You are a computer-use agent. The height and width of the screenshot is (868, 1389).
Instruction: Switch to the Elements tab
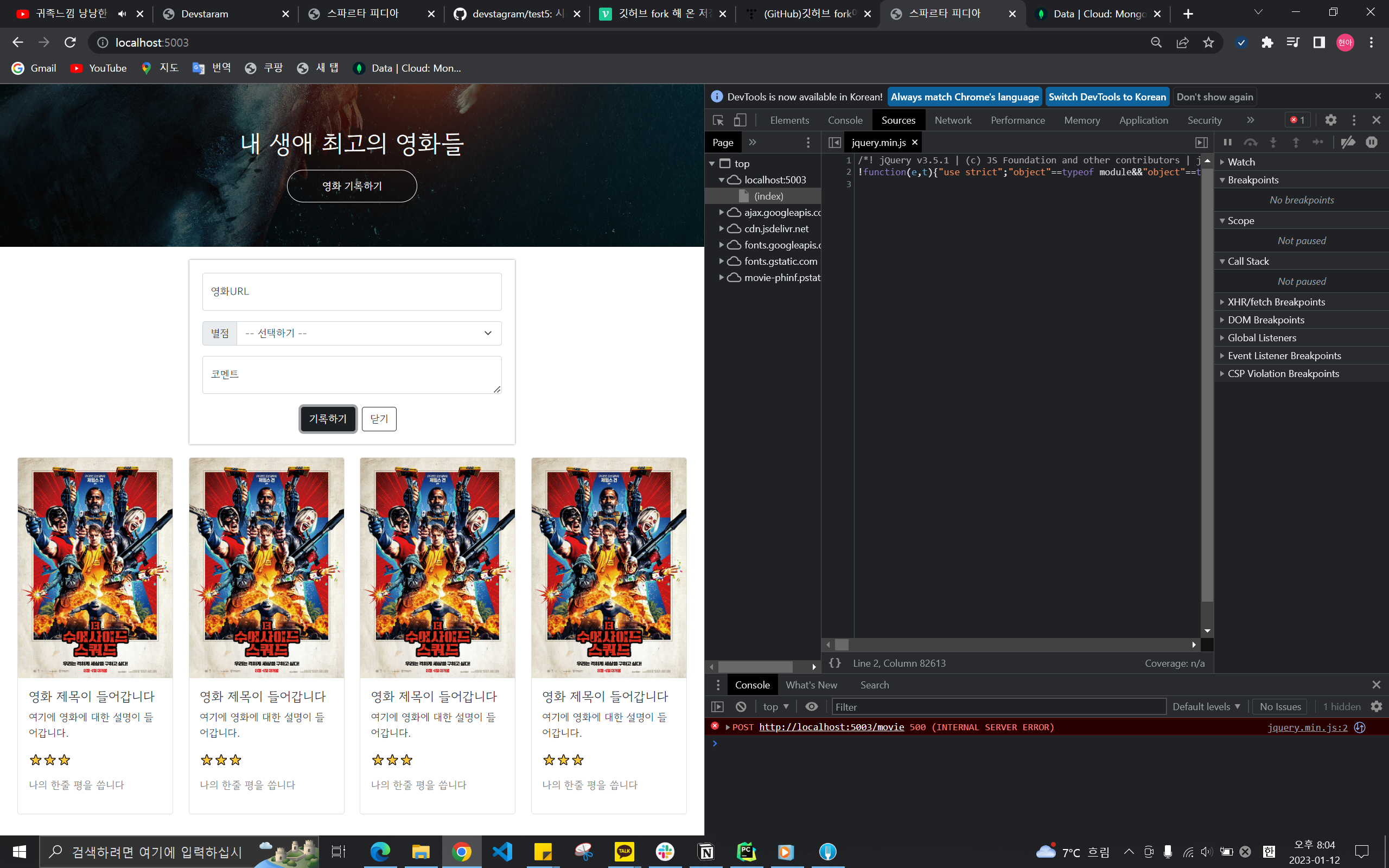pyautogui.click(x=789, y=120)
